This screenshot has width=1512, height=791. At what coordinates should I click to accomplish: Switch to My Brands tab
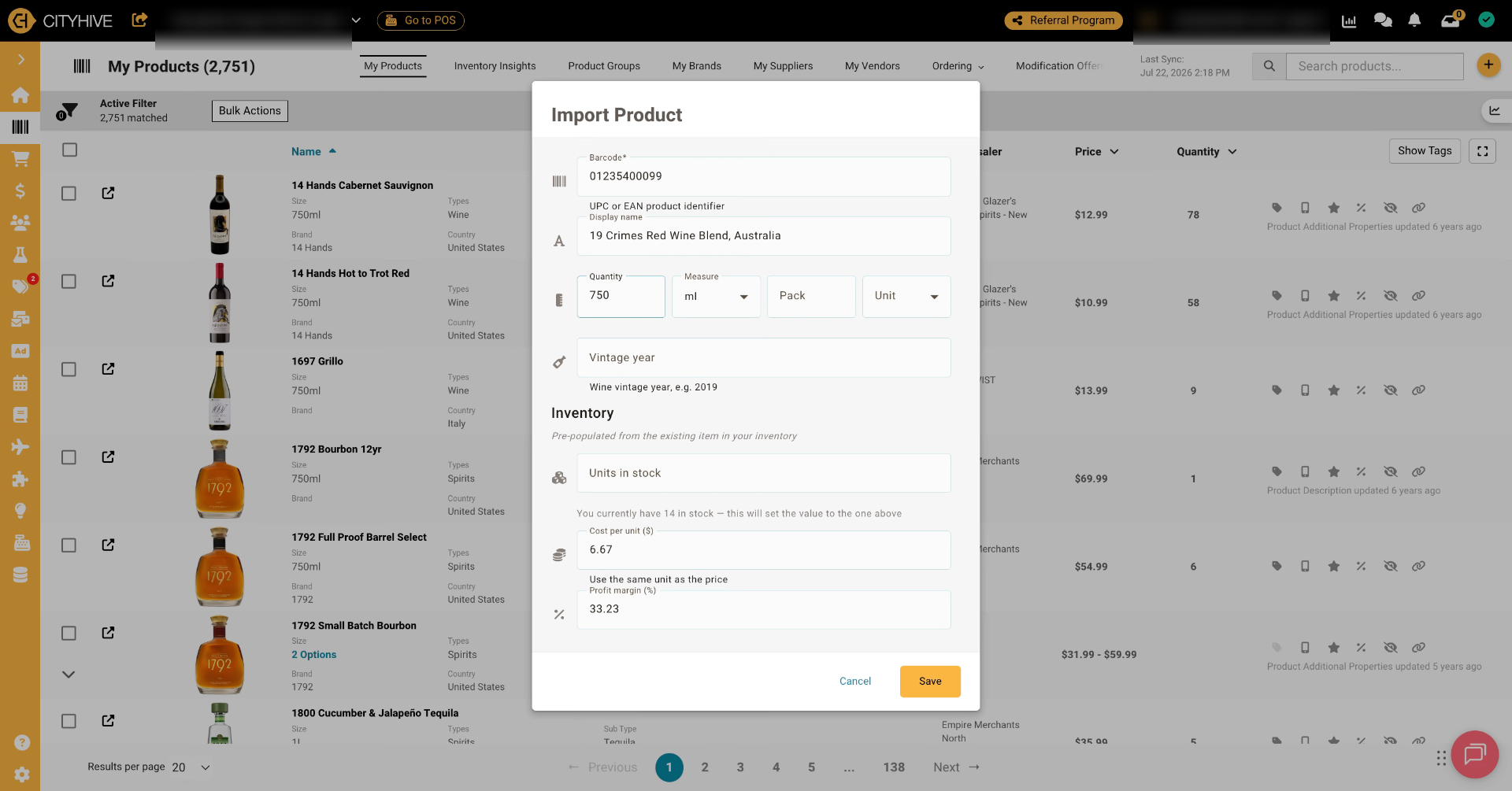coord(697,66)
